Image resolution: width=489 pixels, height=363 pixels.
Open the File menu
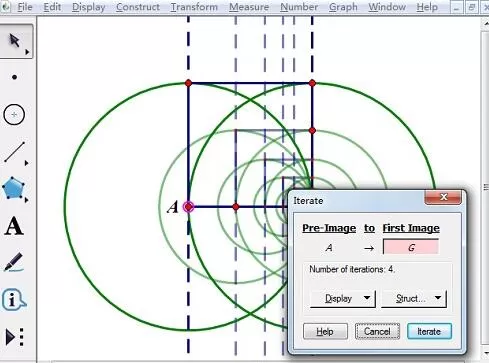(25, 7)
